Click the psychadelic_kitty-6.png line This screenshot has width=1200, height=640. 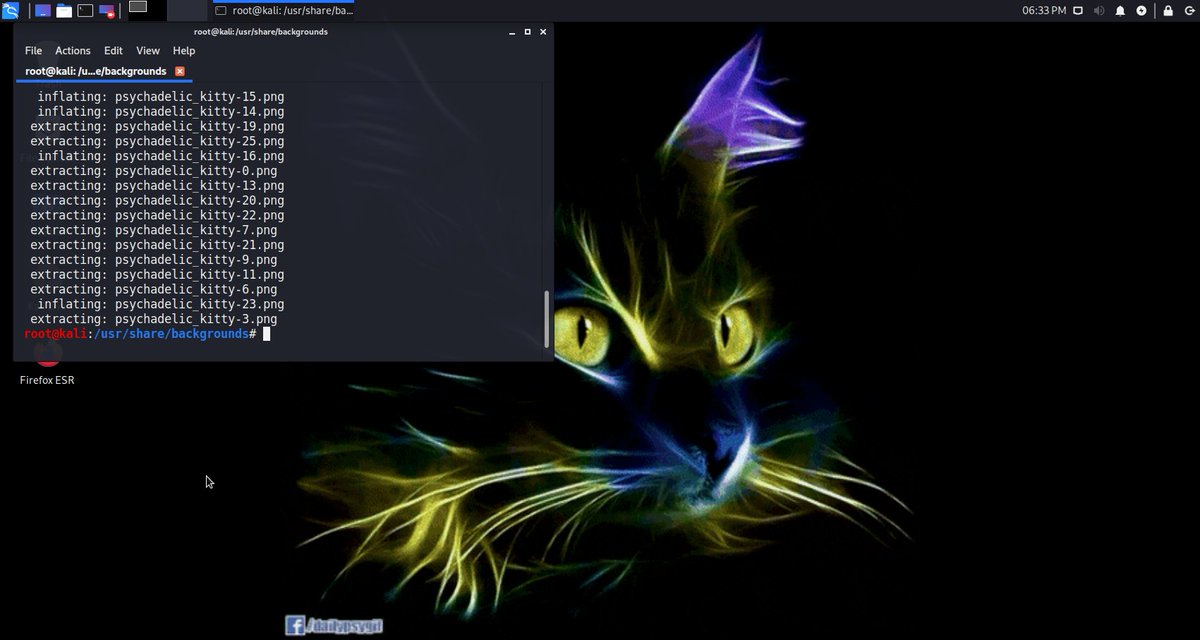pyautogui.click(x=153, y=289)
